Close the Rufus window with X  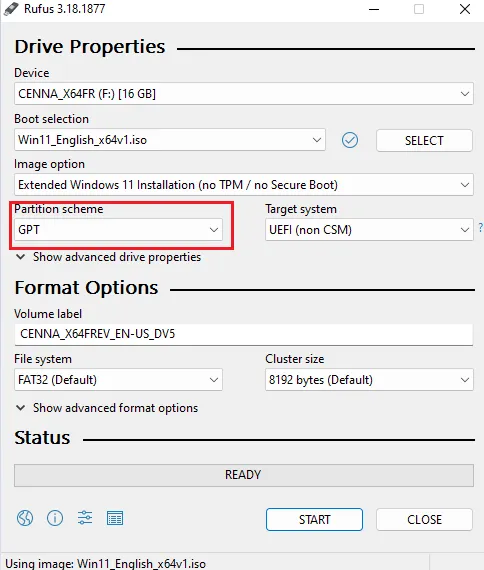pos(465,9)
